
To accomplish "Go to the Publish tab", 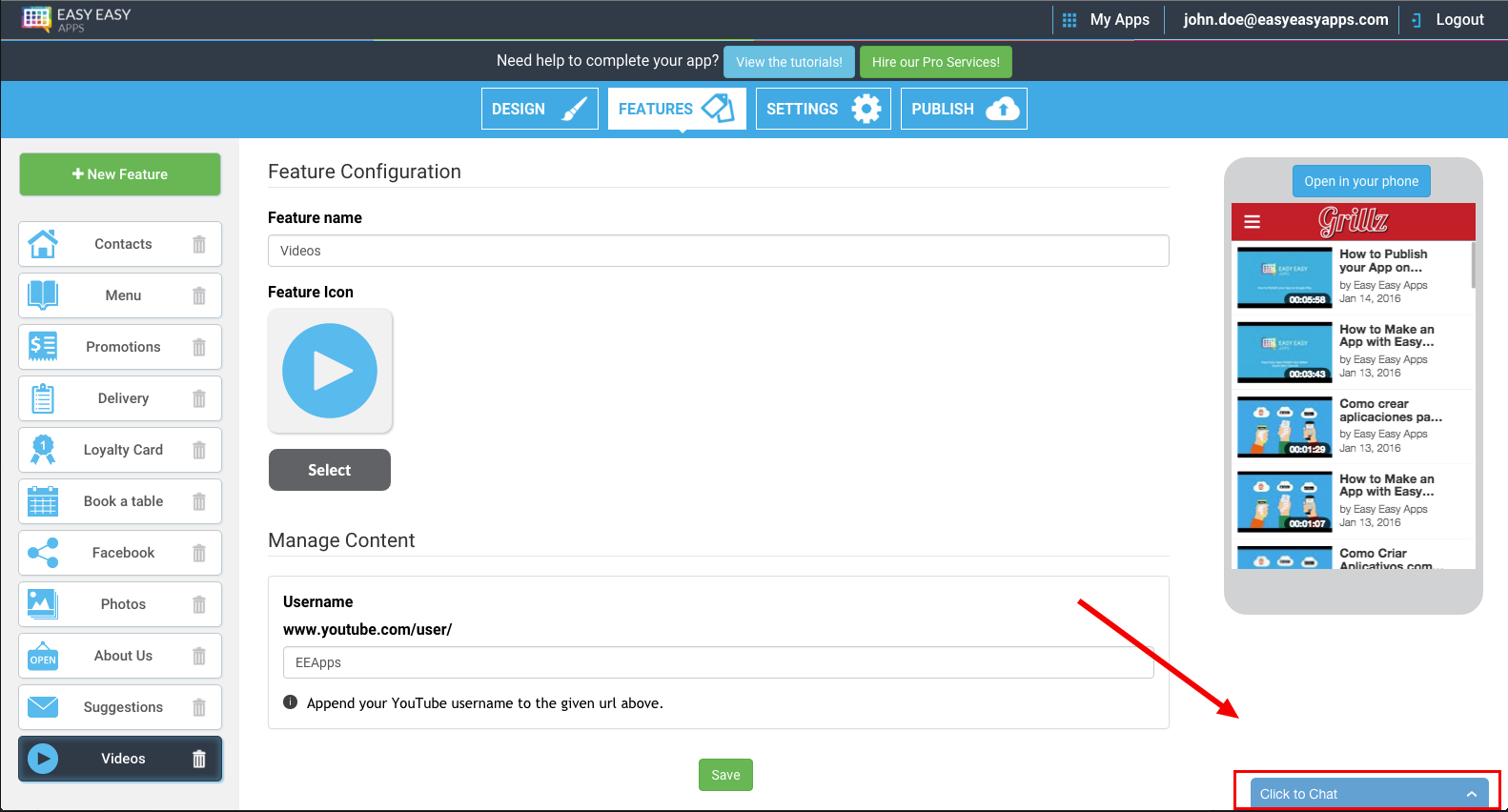I will pyautogui.click(x=963, y=109).
